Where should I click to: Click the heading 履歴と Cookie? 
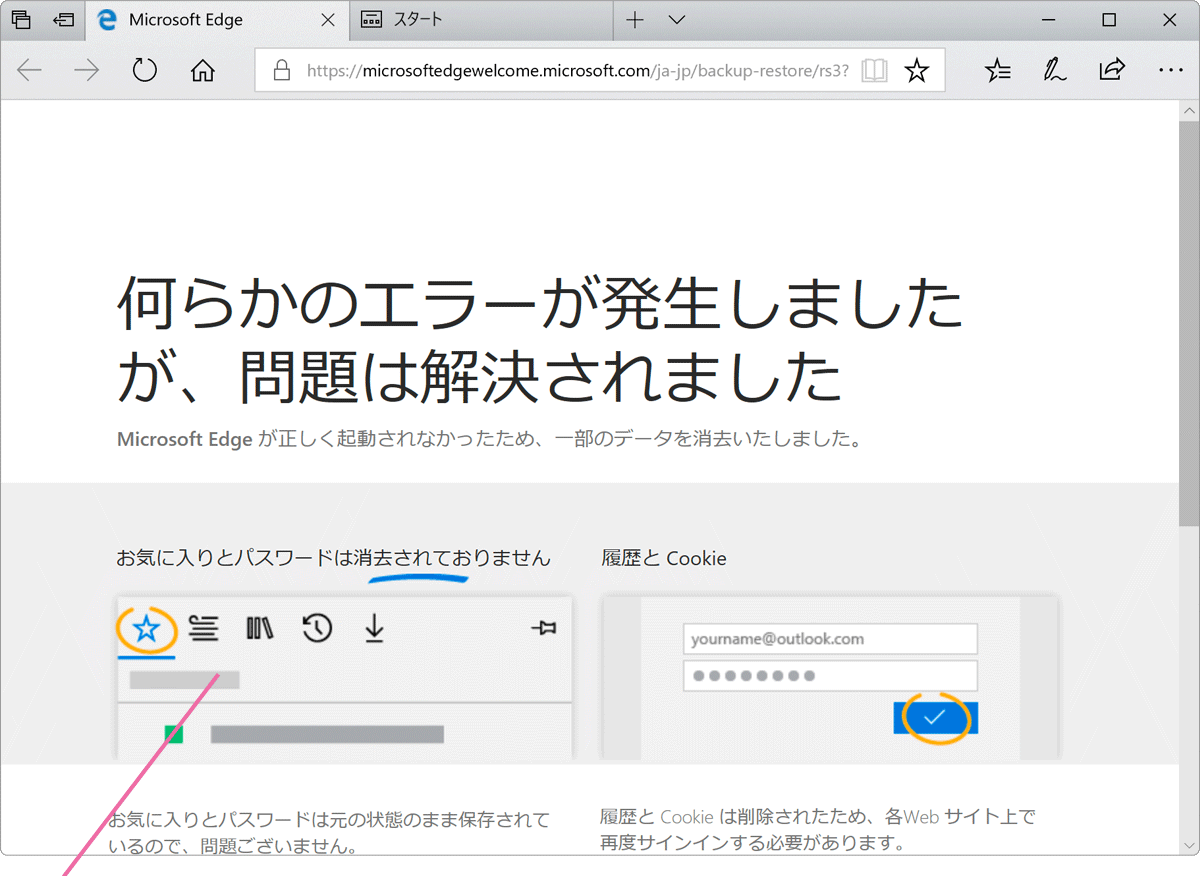[664, 558]
